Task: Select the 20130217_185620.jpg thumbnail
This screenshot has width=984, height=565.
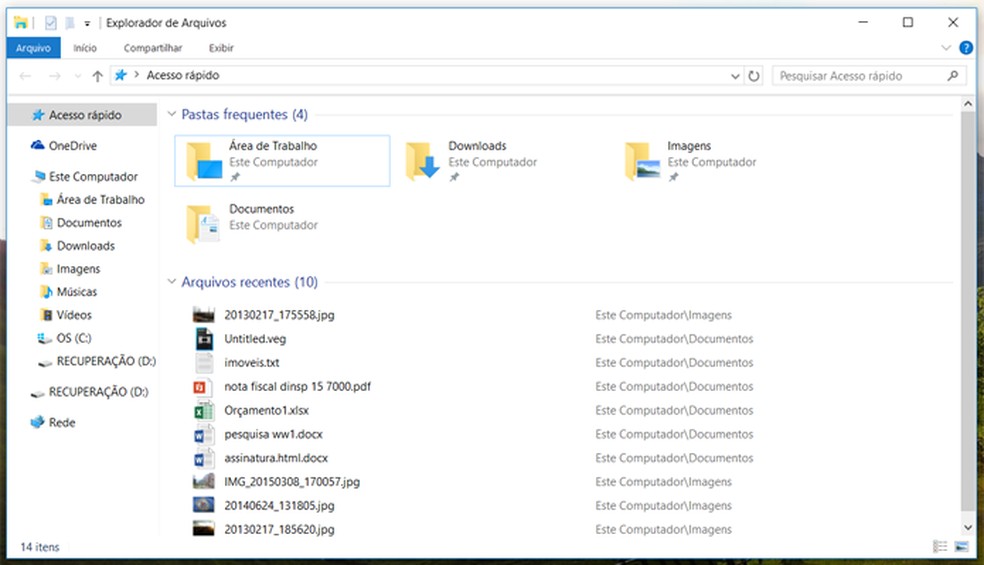Action: tap(203, 529)
